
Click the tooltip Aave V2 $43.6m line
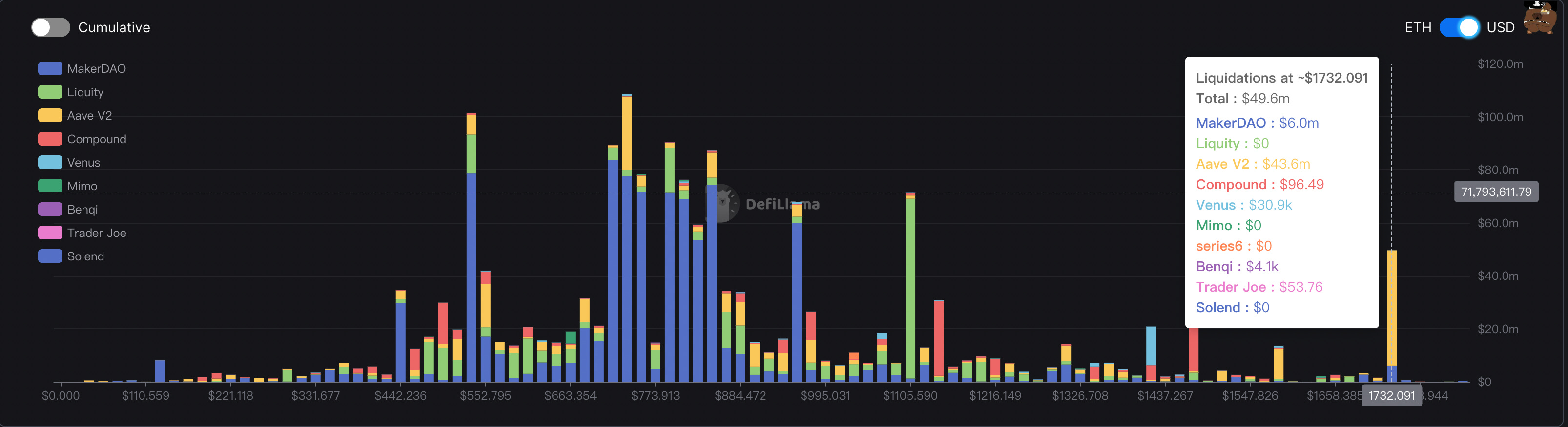(x=1253, y=164)
